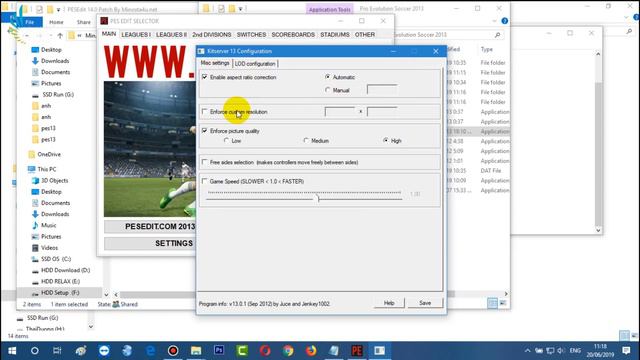Choose Low picture quality

tap(227, 140)
